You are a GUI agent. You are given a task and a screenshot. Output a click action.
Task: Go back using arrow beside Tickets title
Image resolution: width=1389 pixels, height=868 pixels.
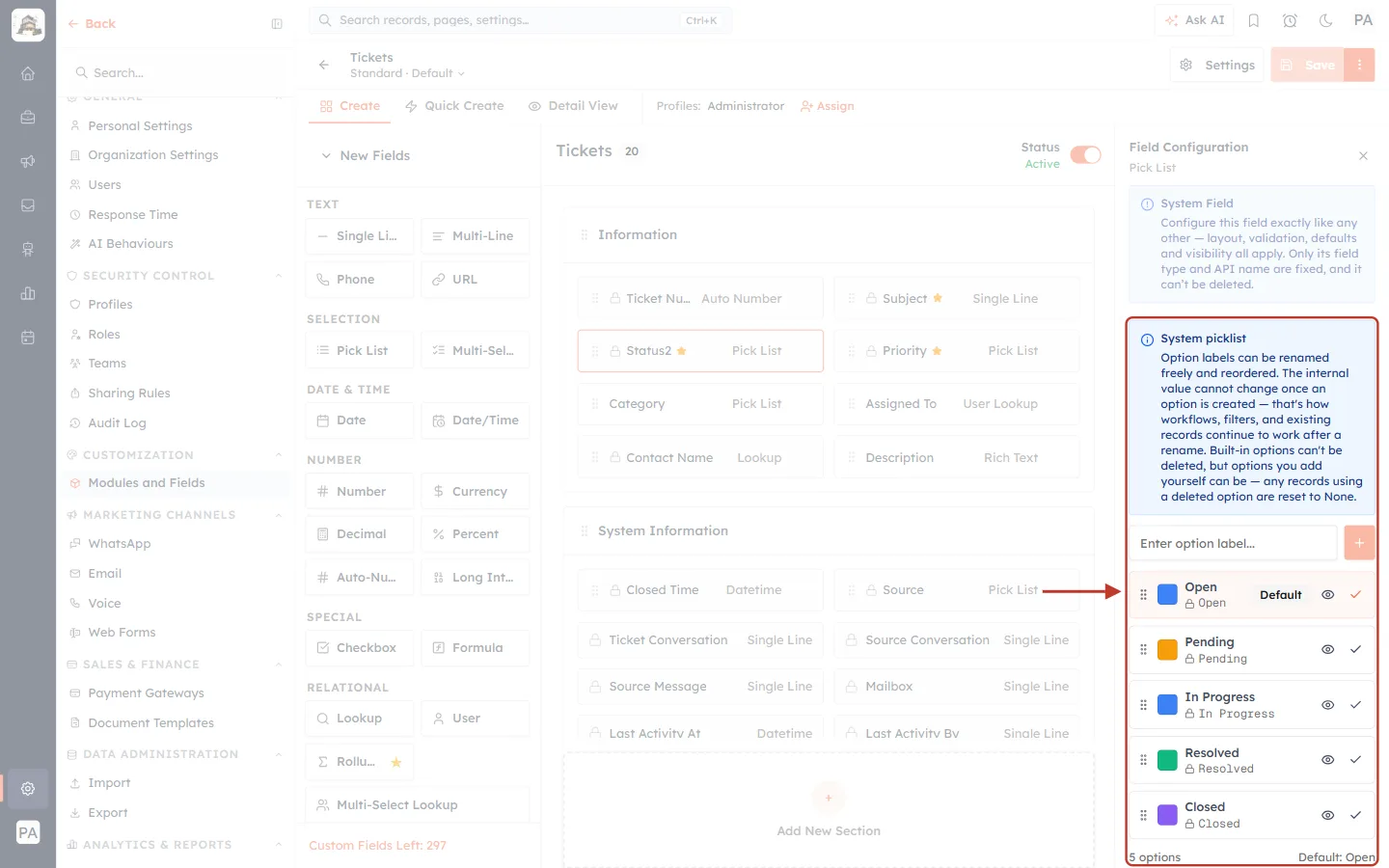pyautogui.click(x=324, y=65)
